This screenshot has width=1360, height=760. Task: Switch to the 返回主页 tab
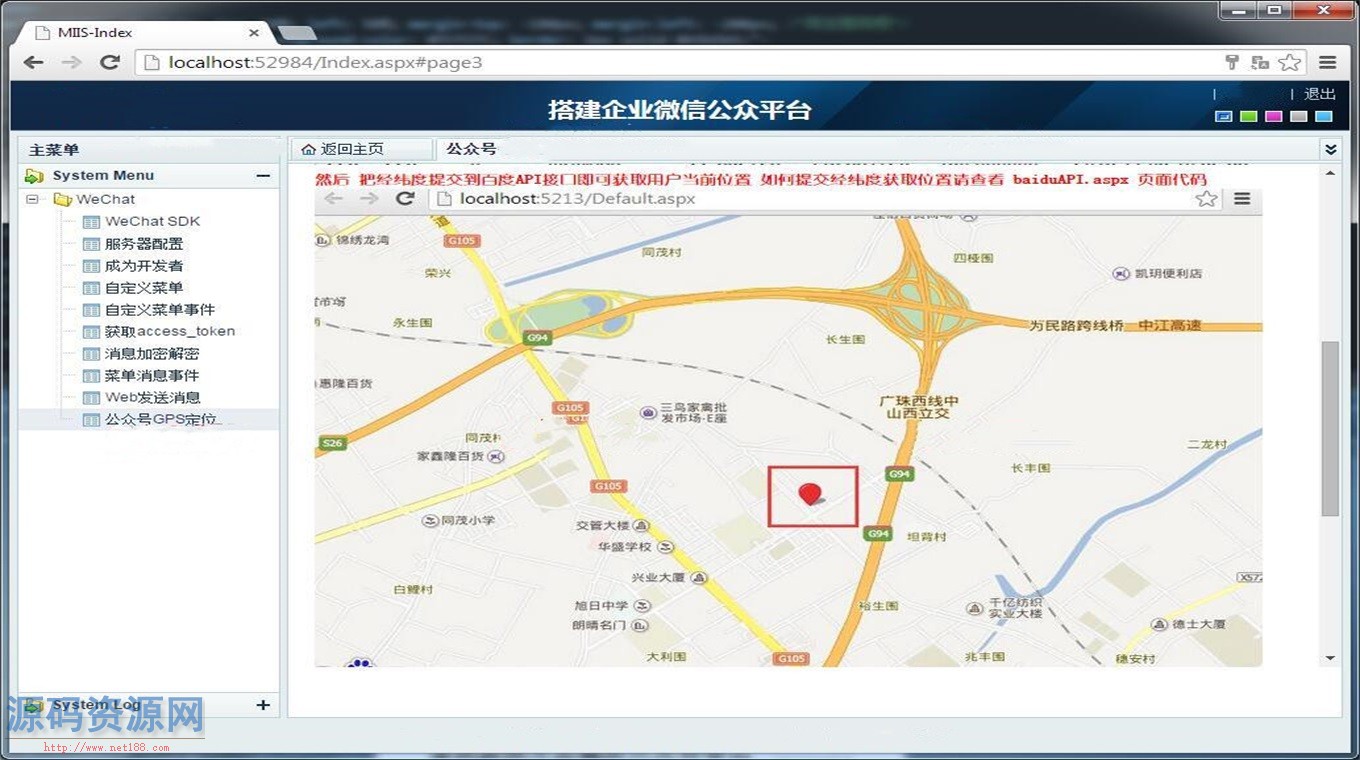(x=361, y=149)
